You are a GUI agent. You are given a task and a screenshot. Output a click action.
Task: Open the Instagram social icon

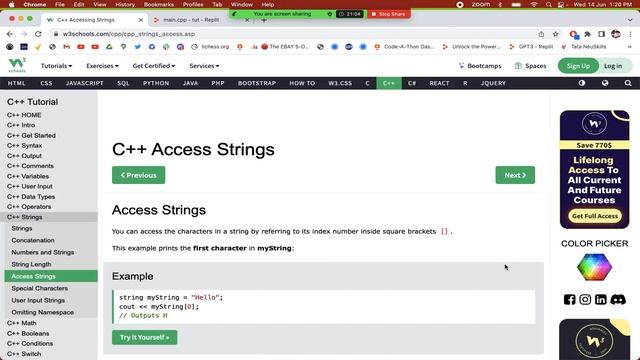pos(585,300)
